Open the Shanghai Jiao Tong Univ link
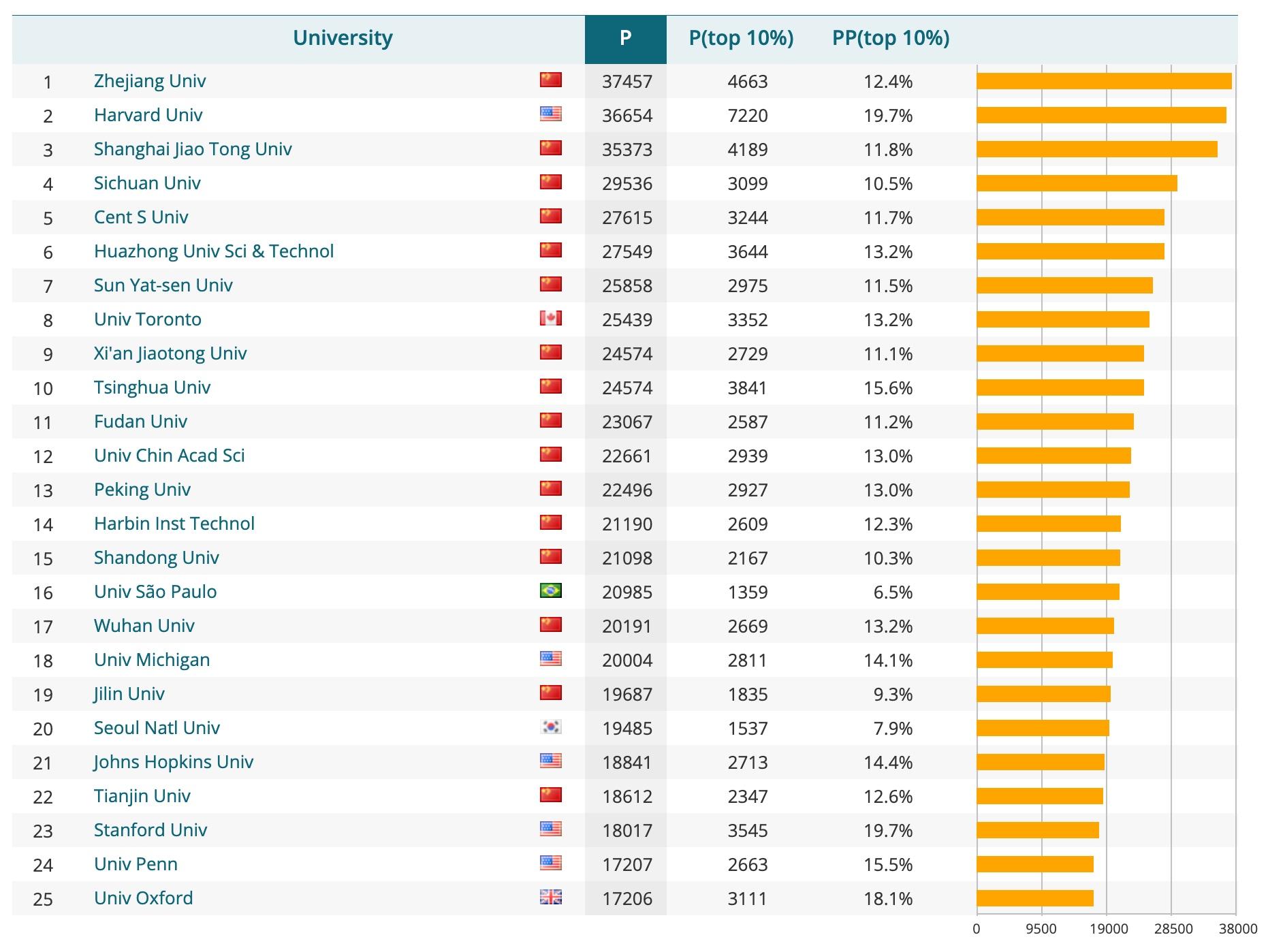Screen dimensions: 1268x952 click(x=193, y=149)
